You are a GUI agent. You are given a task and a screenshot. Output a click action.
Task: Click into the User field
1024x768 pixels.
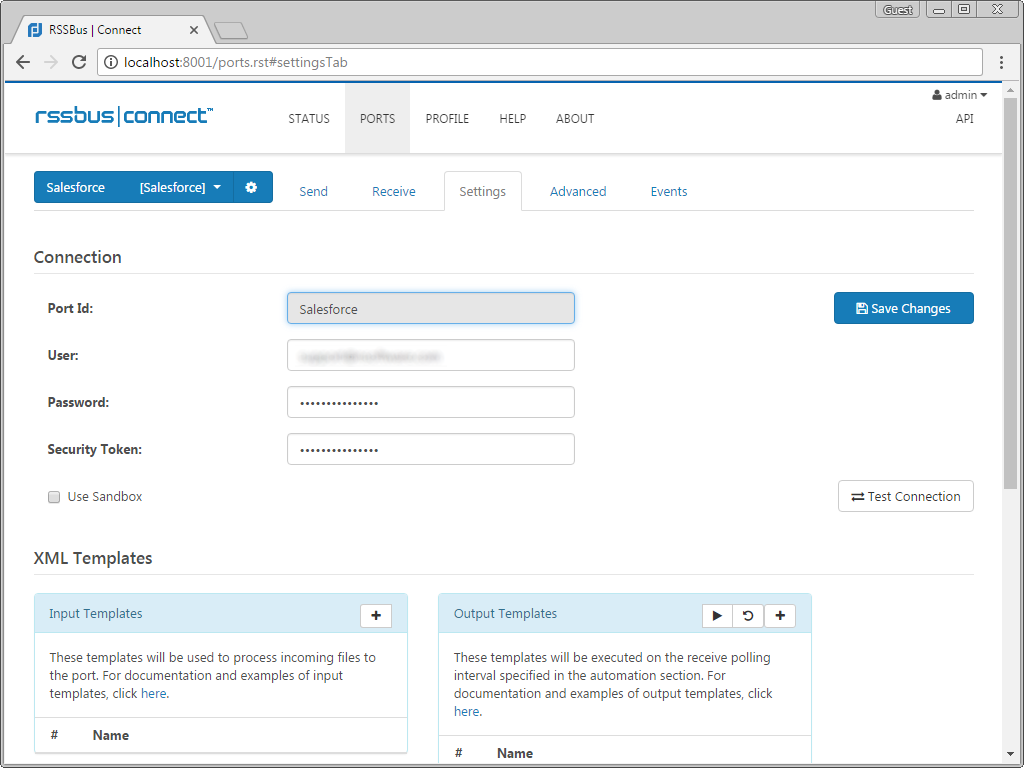(x=431, y=355)
